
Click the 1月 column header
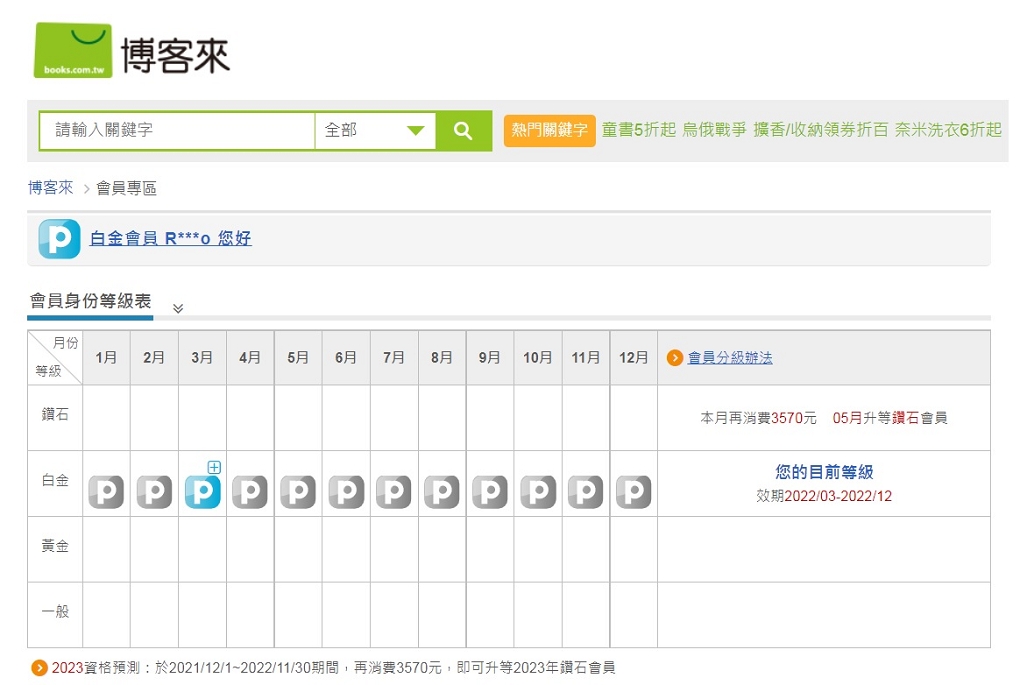pos(106,358)
